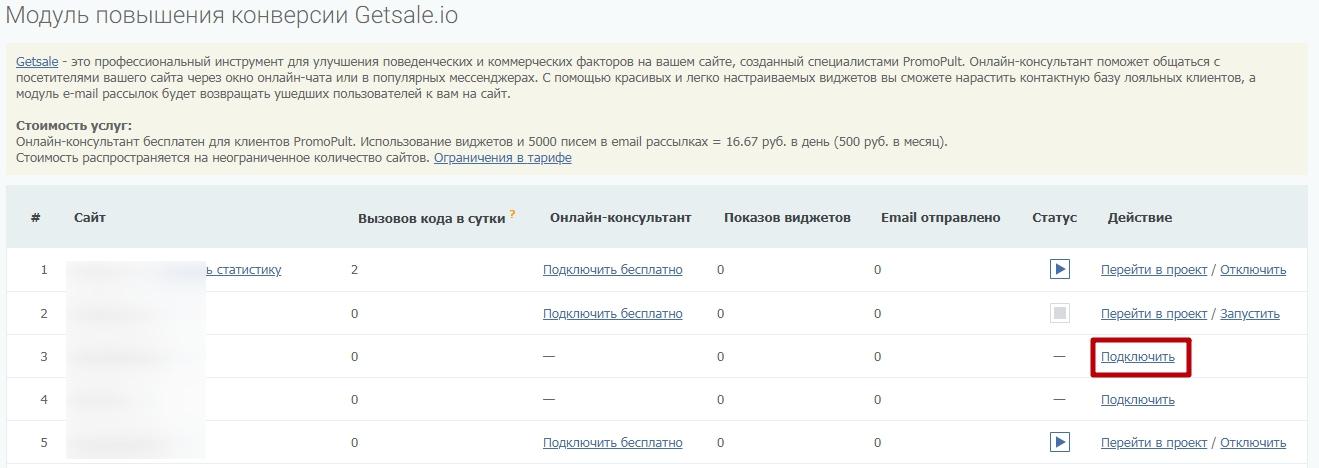Screen dimensions: 1319x468
Task: Open the Getsale link in the description
Action: (36, 62)
